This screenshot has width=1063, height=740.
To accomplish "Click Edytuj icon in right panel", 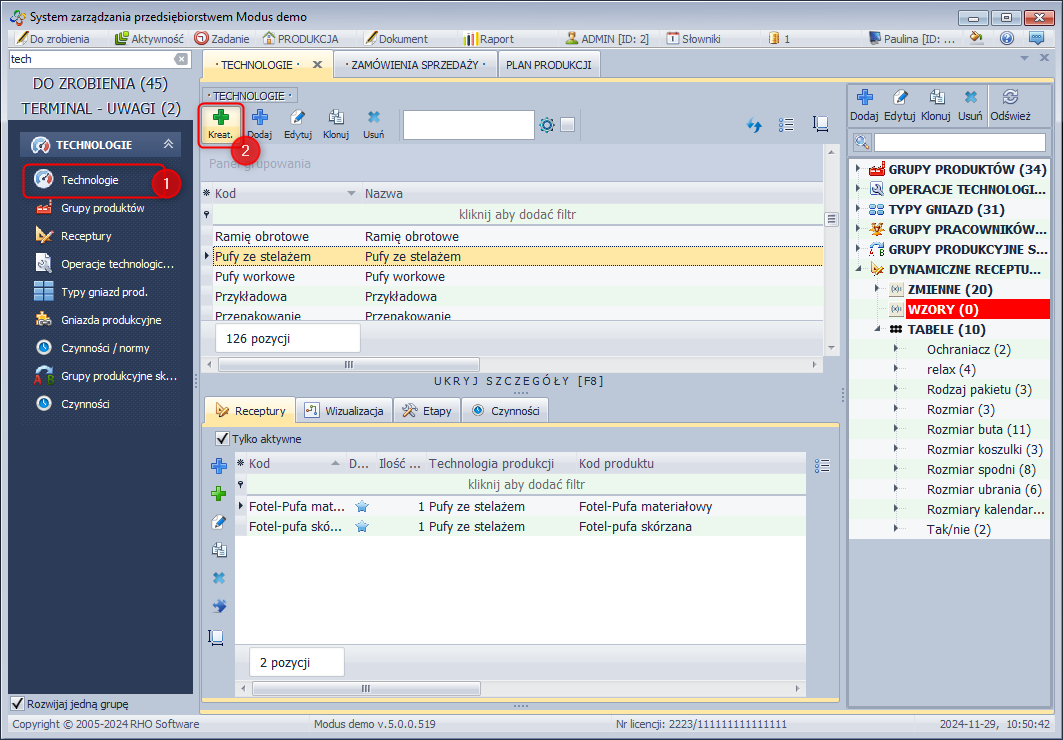I will coord(900,103).
